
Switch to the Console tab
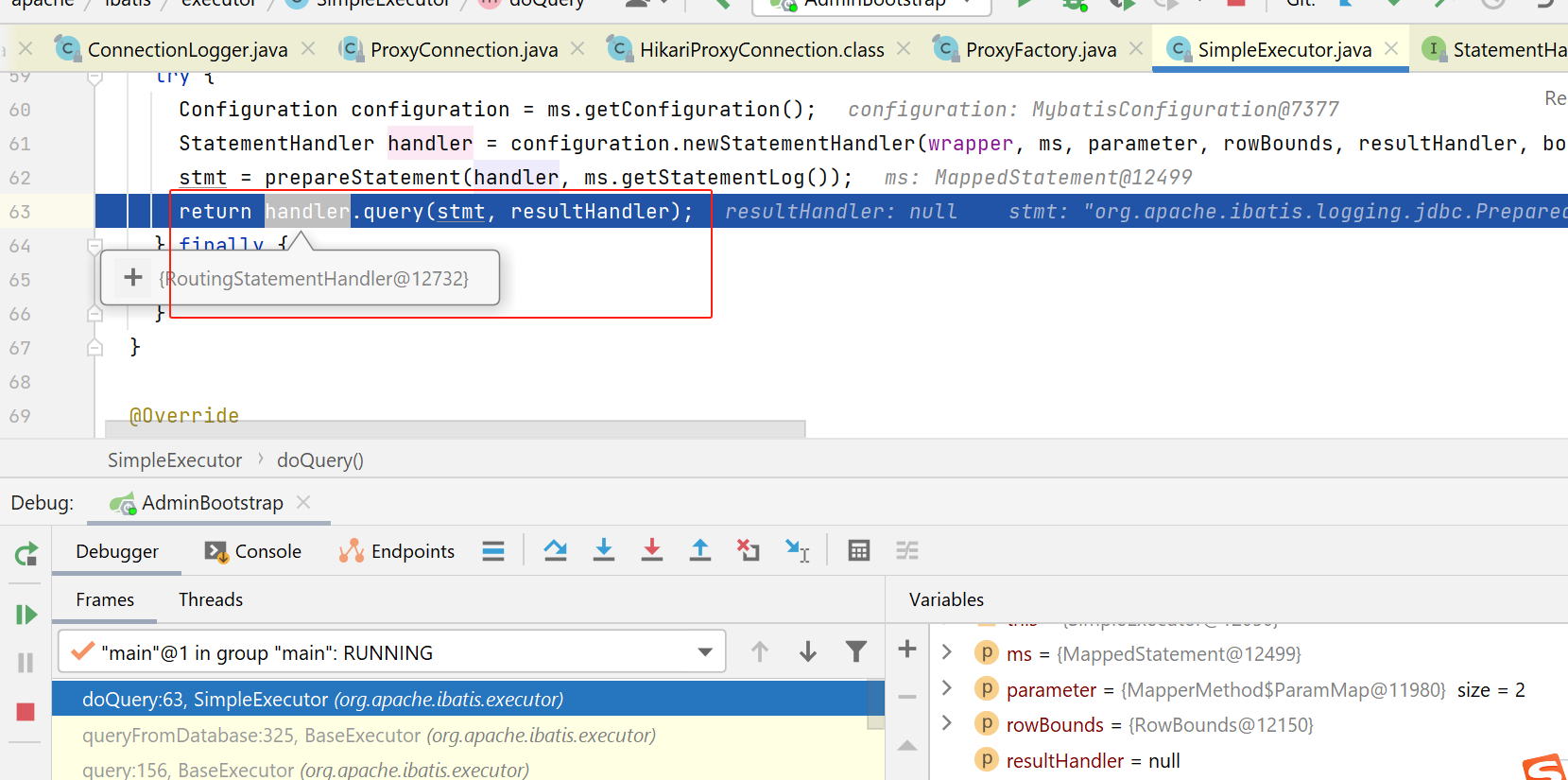pyautogui.click(x=253, y=551)
